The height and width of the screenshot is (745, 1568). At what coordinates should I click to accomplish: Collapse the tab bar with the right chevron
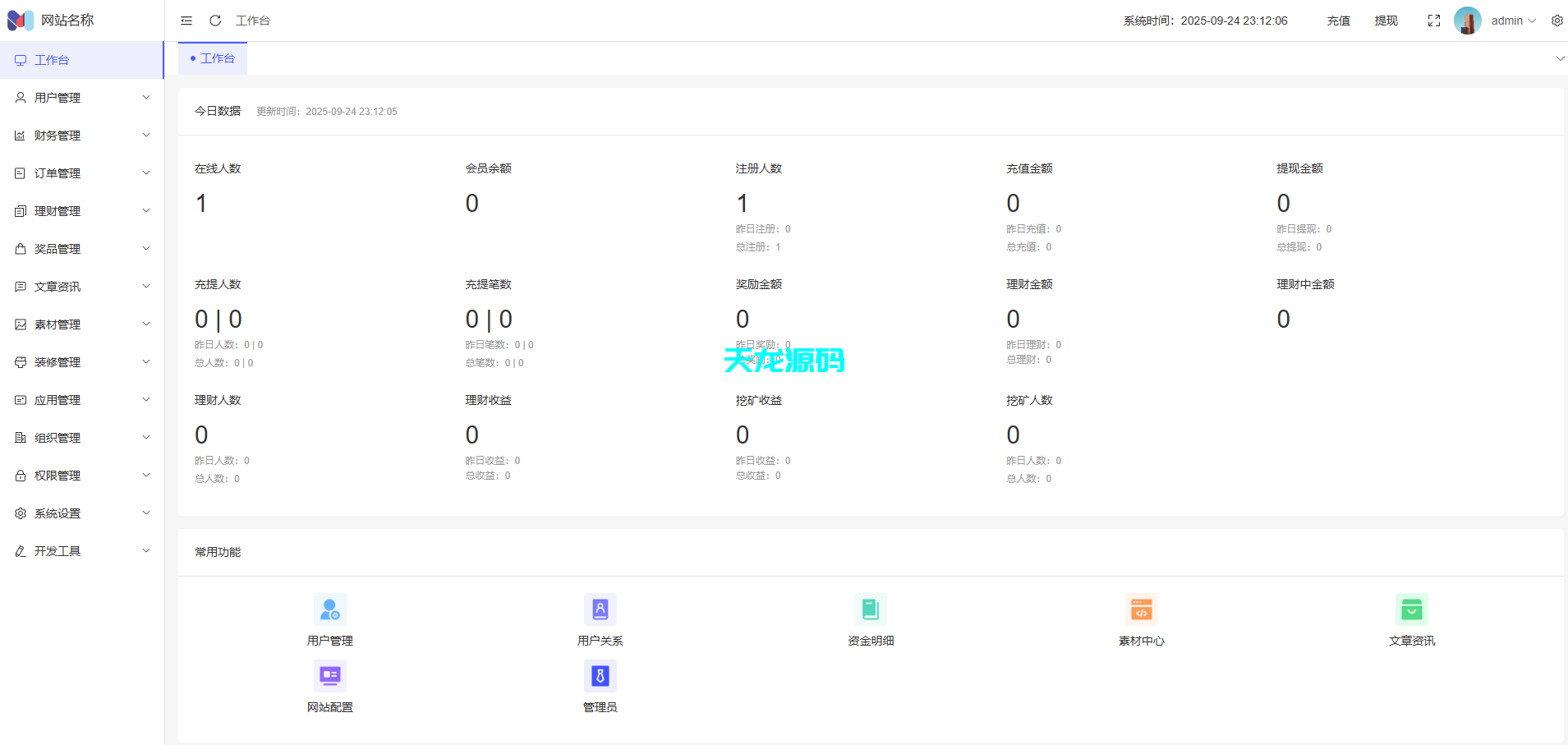1558,58
